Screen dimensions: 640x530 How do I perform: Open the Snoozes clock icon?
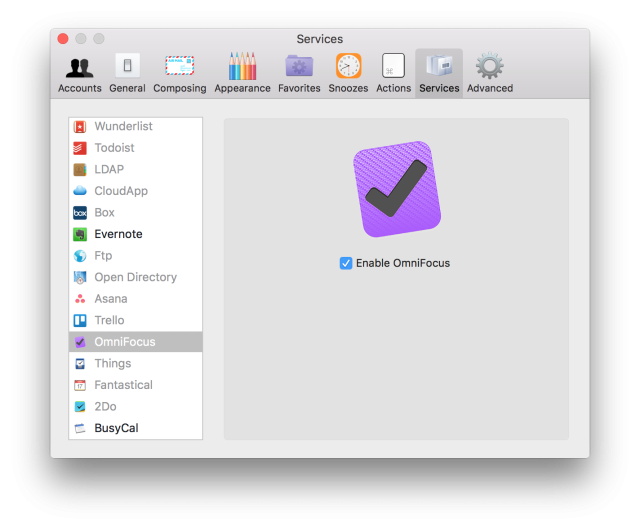(348, 66)
